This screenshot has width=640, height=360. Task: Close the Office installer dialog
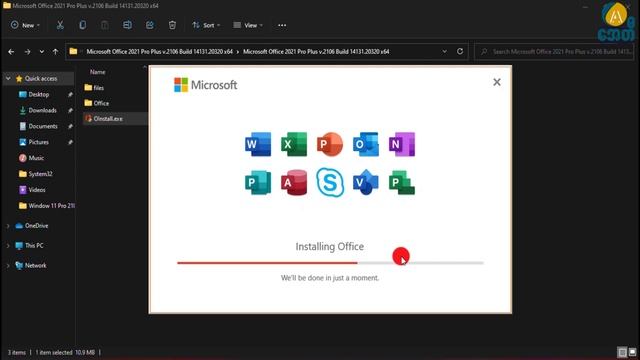pyautogui.click(x=497, y=82)
